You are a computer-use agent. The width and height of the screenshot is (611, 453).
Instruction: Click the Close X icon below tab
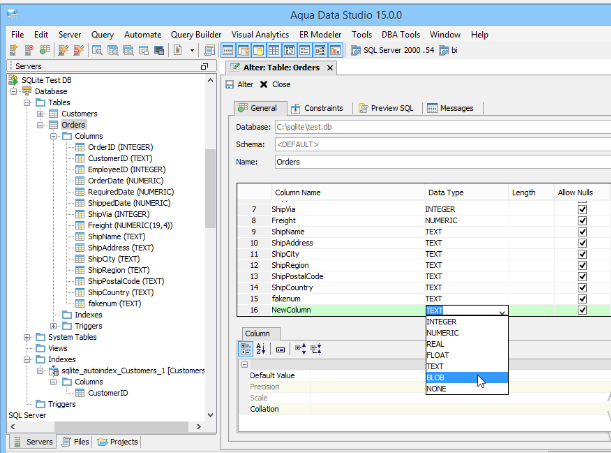click(264, 85)
